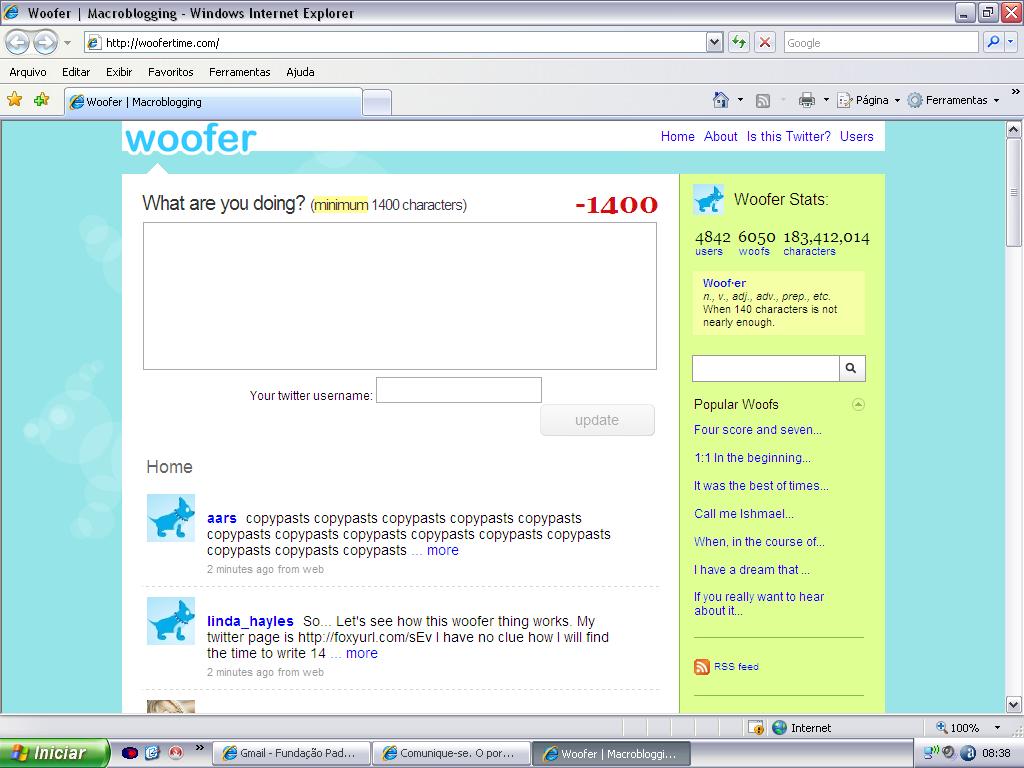
Task: Click the 'users' stats link
Action: [x=709, y=251]
